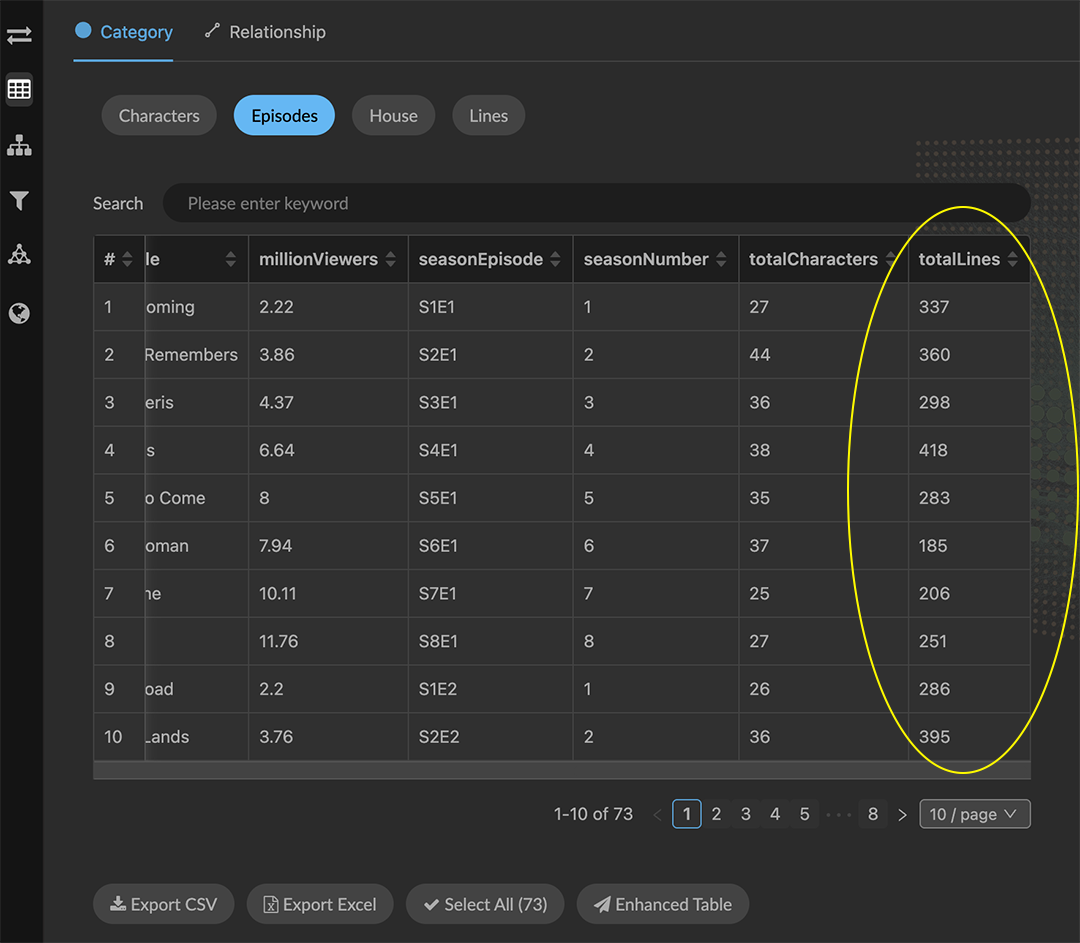Click the swap arrows icon at top left

coord(19,35)
